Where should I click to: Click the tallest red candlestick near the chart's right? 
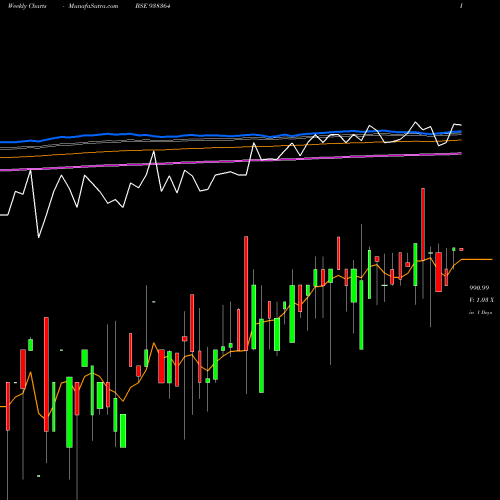pos(423,224)
